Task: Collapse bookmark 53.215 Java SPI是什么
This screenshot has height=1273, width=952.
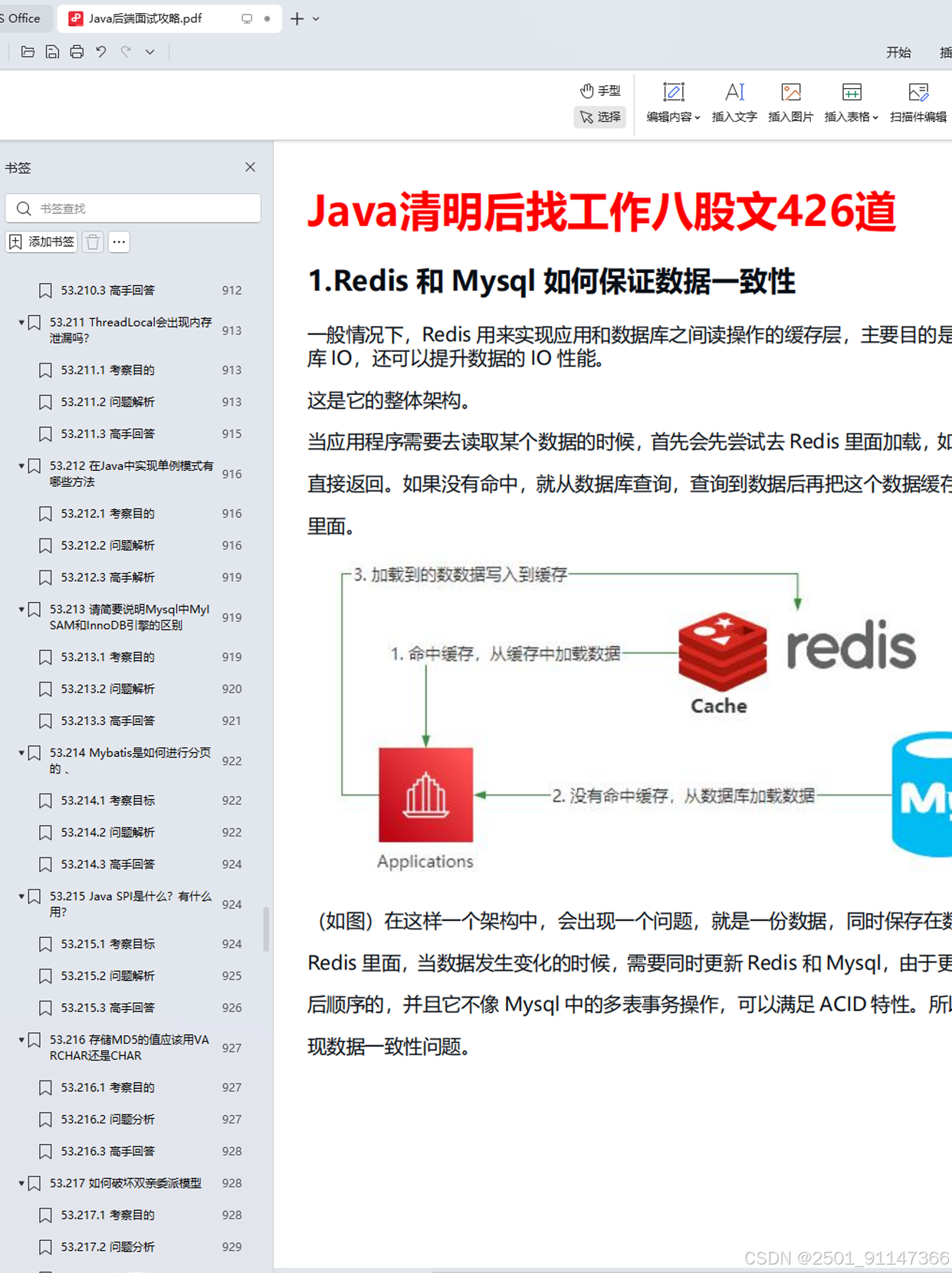Action: pyautogui.click(x=21, y=896)
